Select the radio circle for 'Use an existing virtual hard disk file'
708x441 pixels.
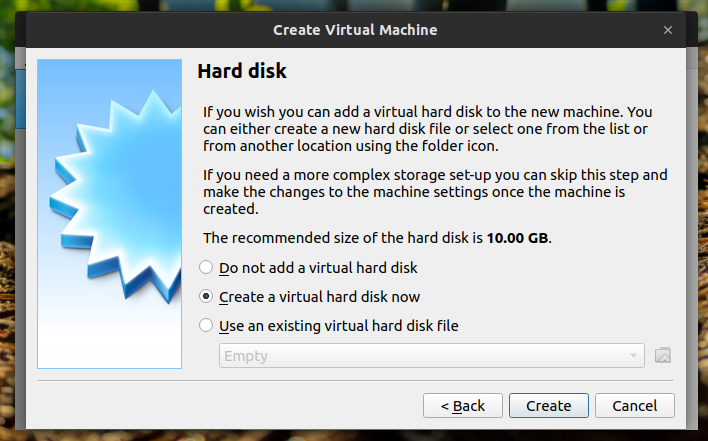click(207, 325)
